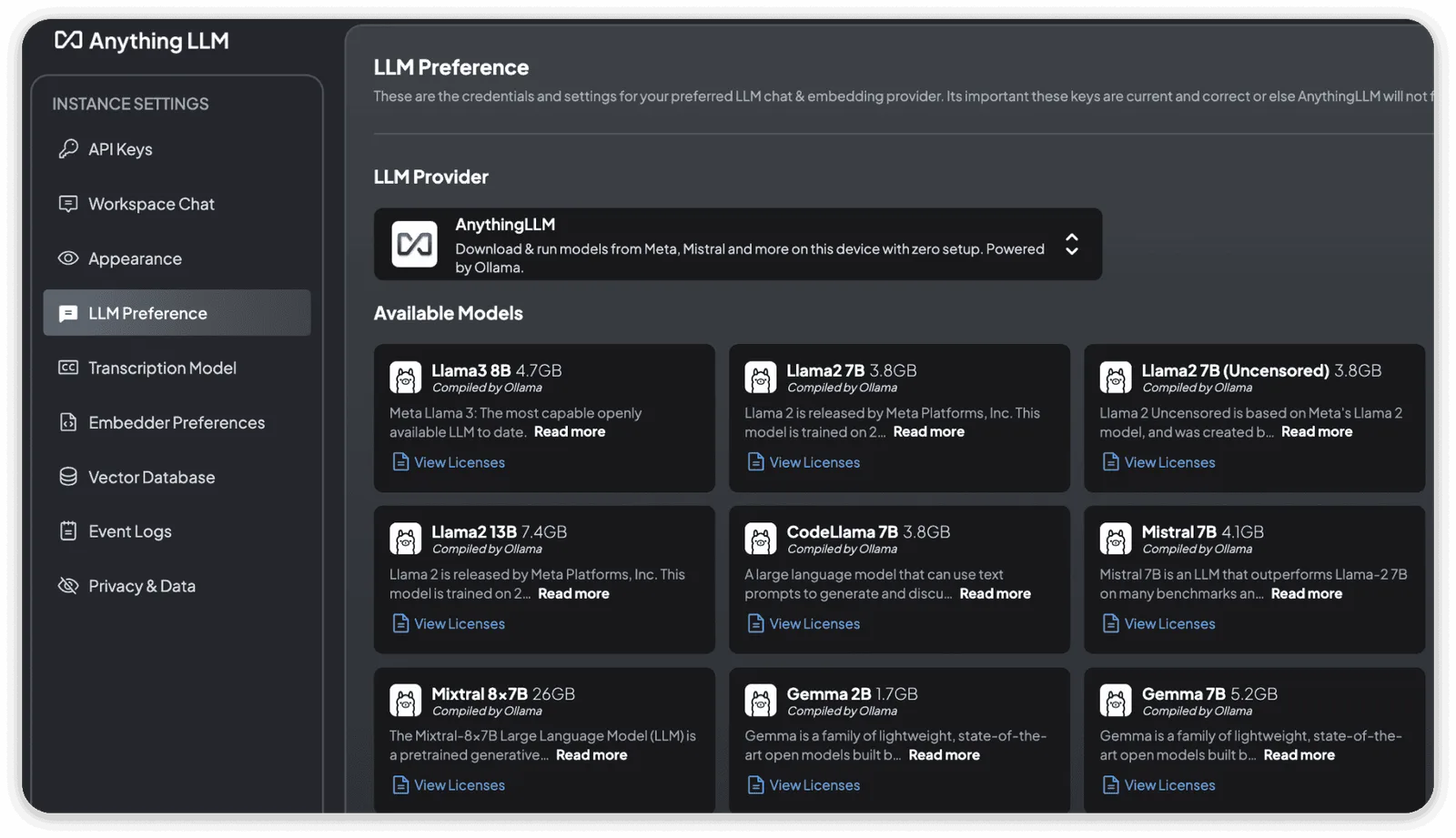1456x838 pixels.
Task: Select the Gemma 7B model icon
Action: click(x=1116, y=701)
